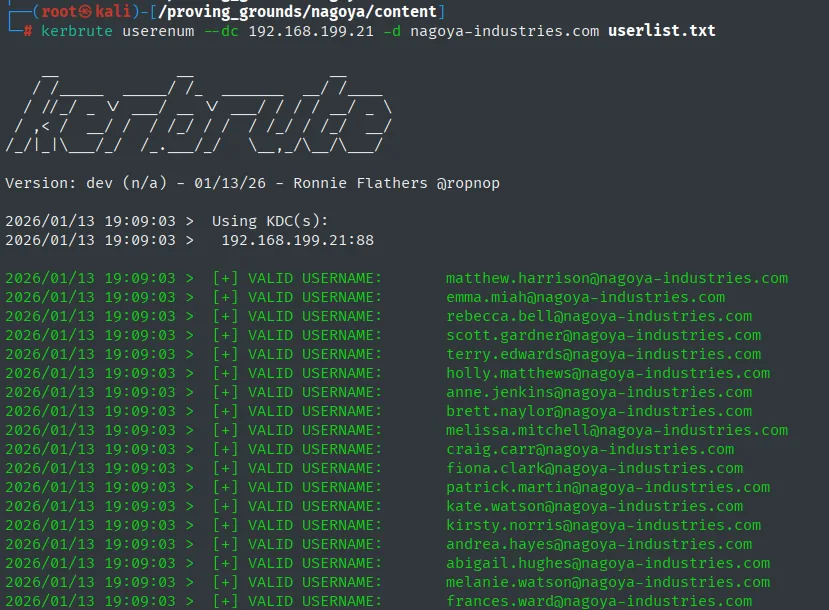Click brett.naylor@nagoya-industries.com username
Viewport: 829px width, 610px height.
pos(599,411)
